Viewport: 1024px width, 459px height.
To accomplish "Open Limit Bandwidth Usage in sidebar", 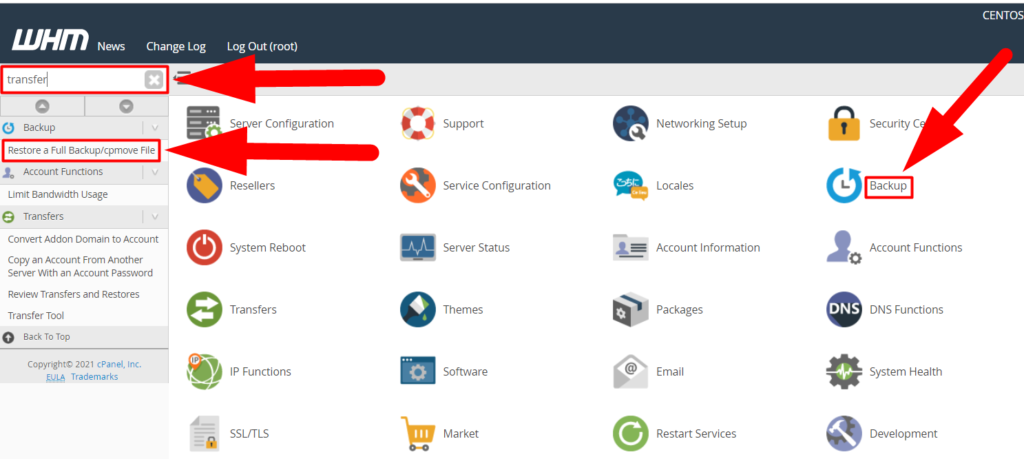I will click(58, 195).
